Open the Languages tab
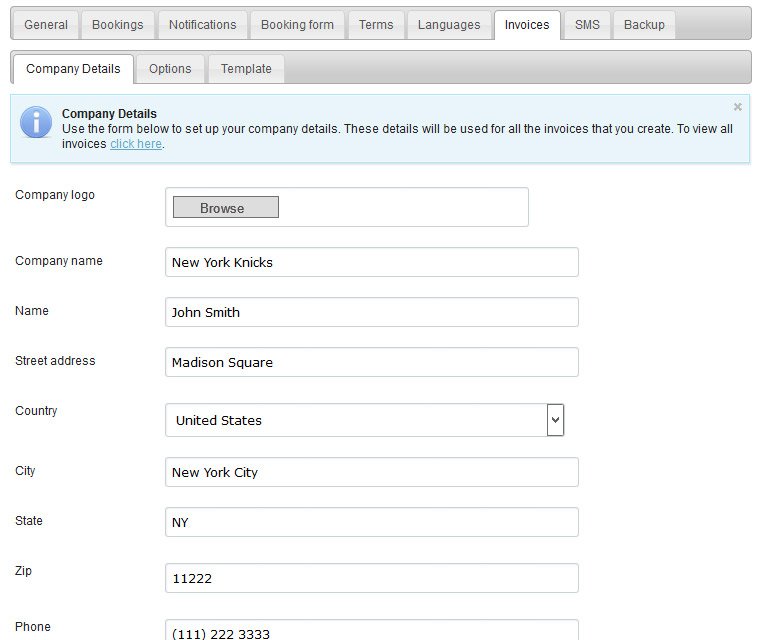 pyautogui.click(x=449, y=25)
